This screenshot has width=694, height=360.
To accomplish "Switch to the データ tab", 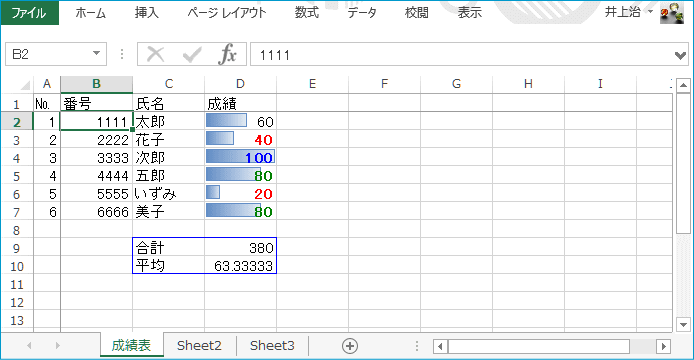I will 362,13.
